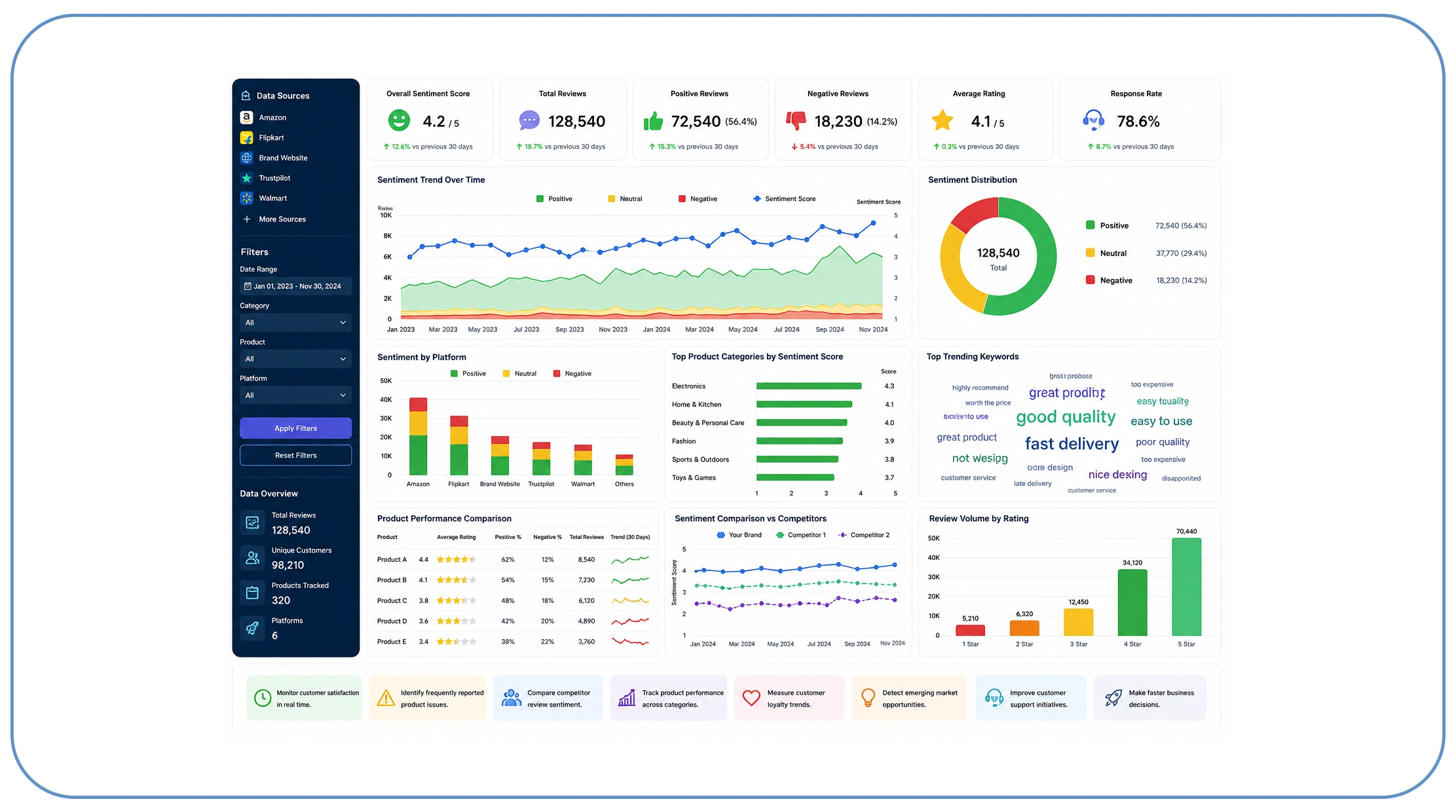Click the Brand Website globe icon
This screenshot has height=812, width=1456.
coord(246,158)
